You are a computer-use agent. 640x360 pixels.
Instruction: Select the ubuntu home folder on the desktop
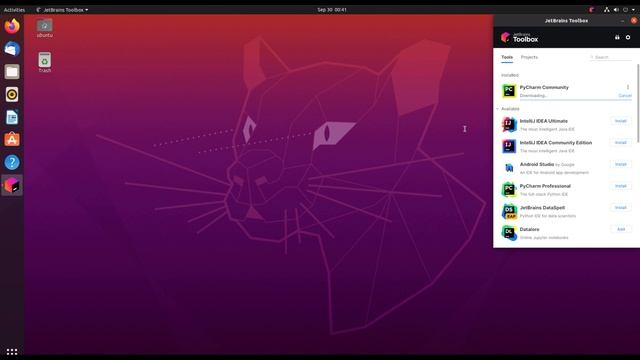pos(44,28)
